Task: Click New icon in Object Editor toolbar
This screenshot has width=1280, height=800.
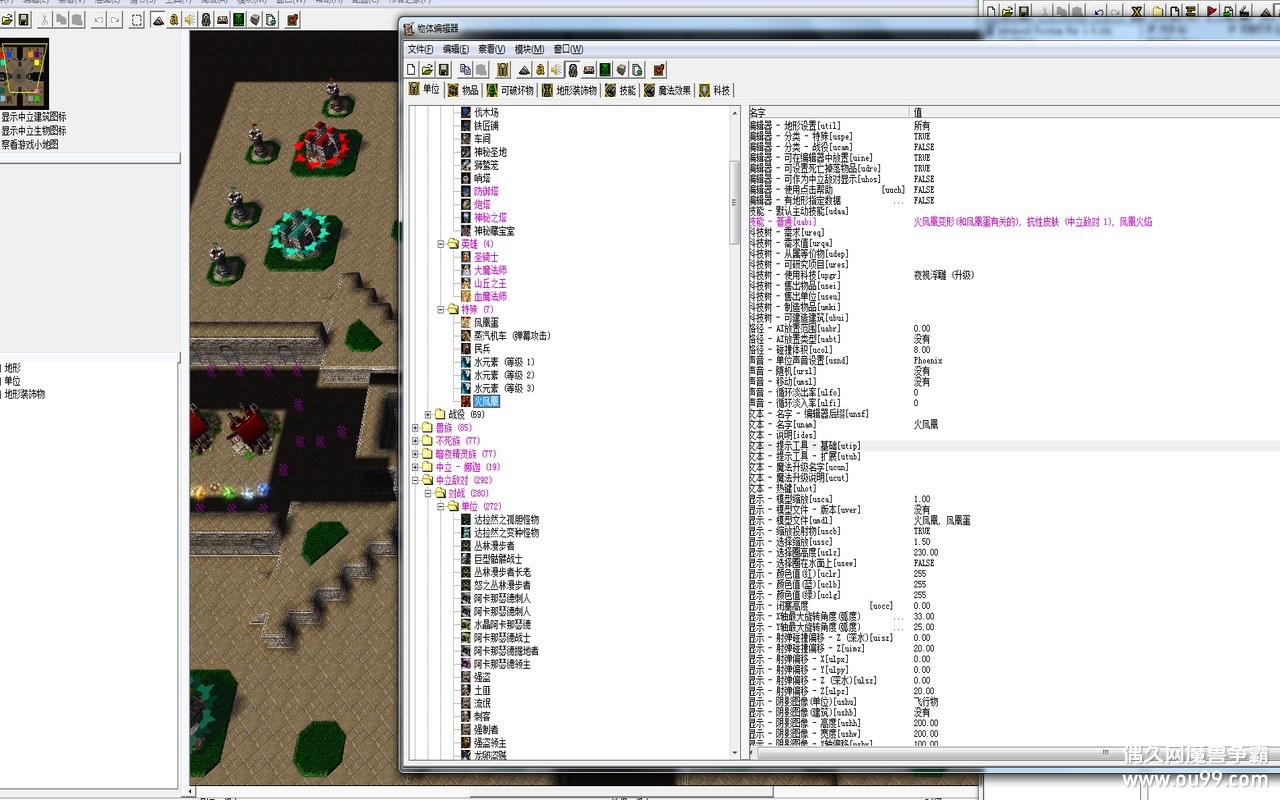Action: point(411,70)
